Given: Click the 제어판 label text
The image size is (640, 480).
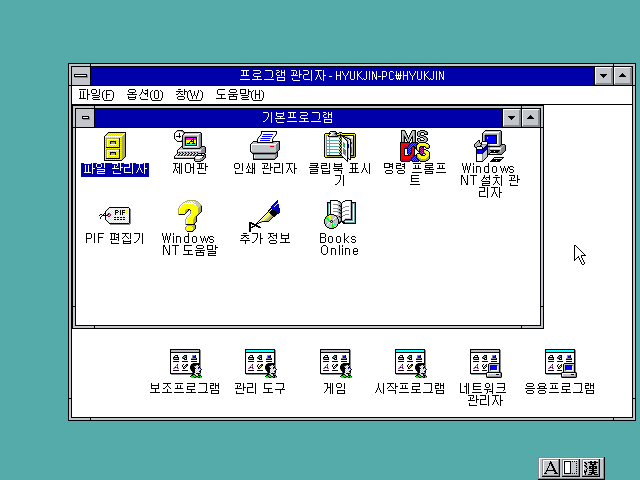Looking at the screenshot, I should point(190,169).
